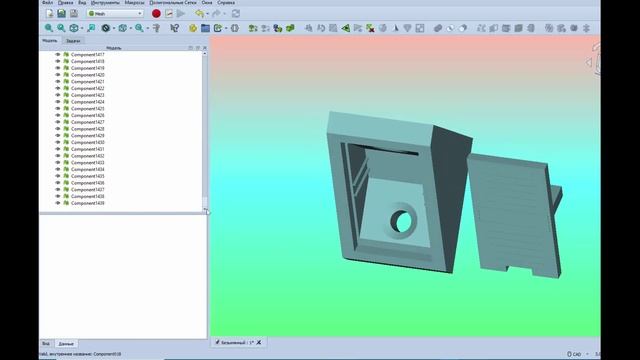Click the navigation cube left arrow
640x360 pixels.
(x=589, y=62)
